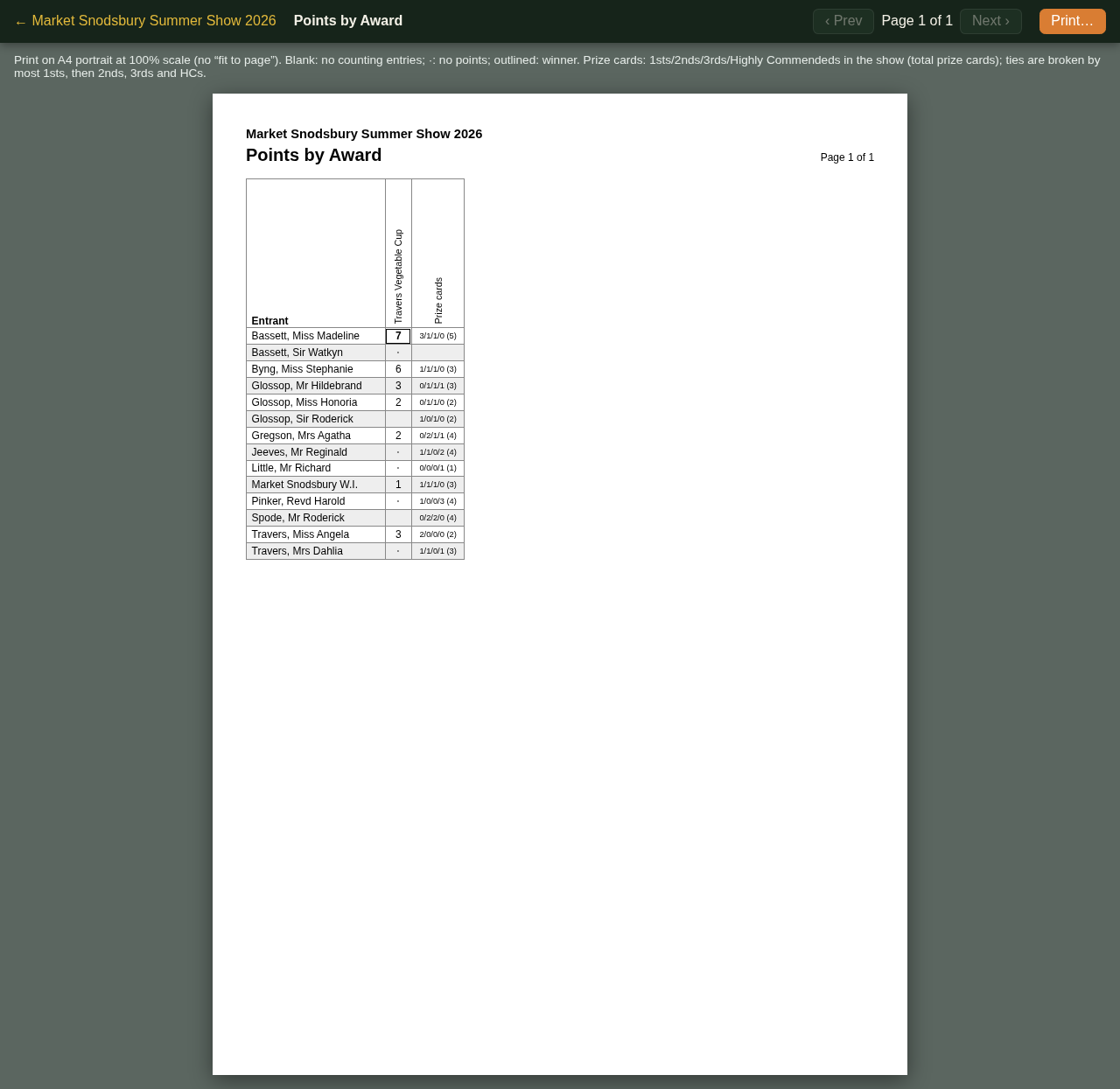The width and height of the screenshot is (1120, 1089).
Task: Click prize cards 1/1/0/1 (3) for Dahlia
Action: [438, 551]
